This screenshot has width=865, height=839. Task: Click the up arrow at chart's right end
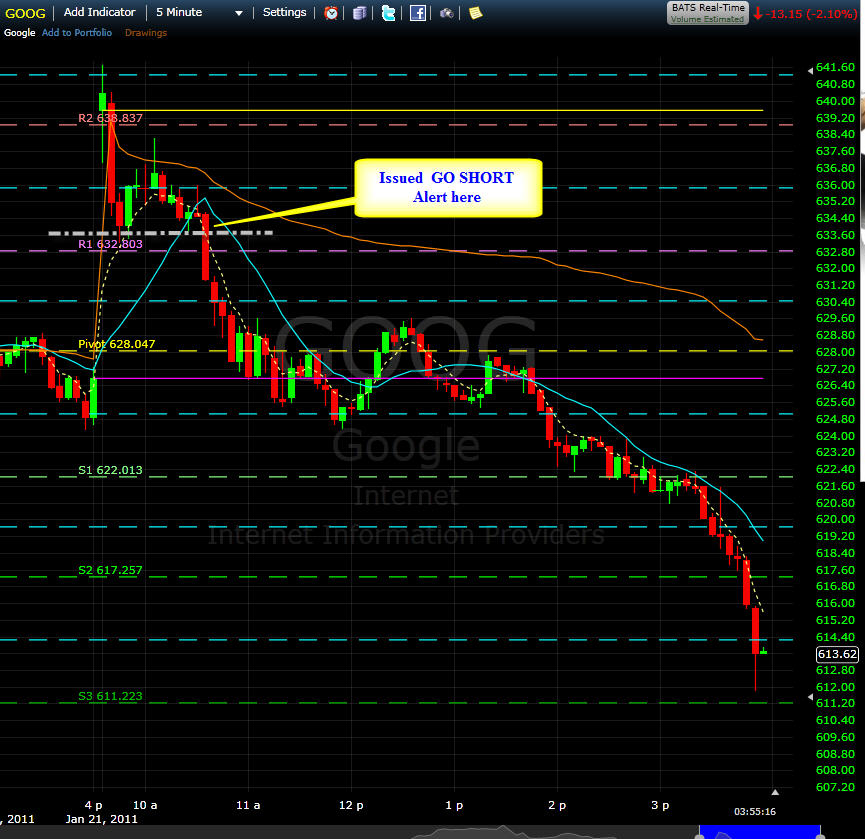coord(775,792)
